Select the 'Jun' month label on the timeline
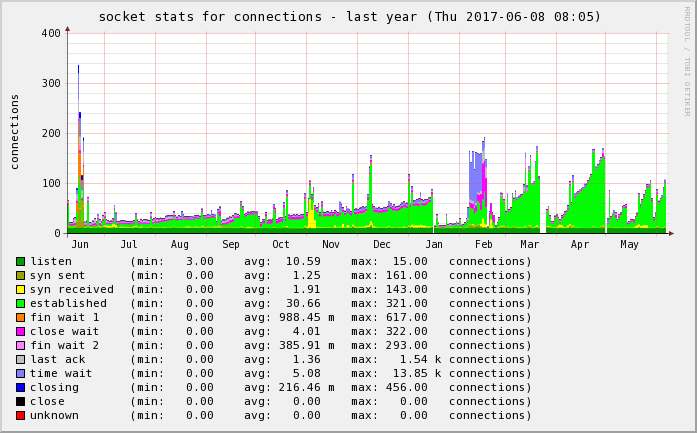697x433 pixels. 80,244
